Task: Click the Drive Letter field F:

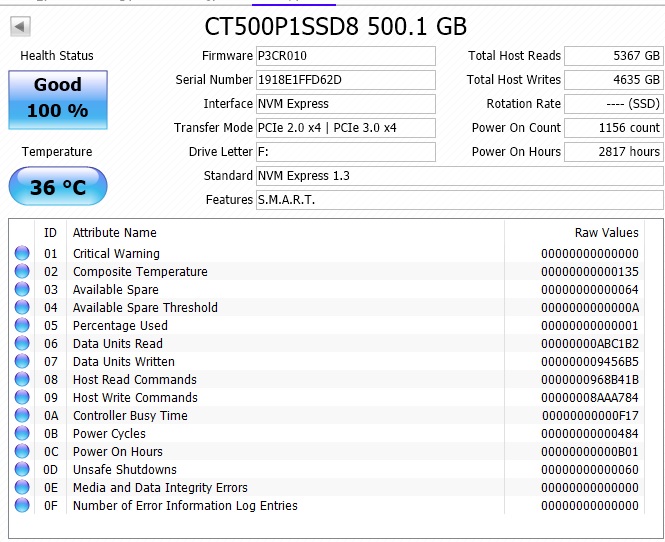Action: [x=346, y=152]
